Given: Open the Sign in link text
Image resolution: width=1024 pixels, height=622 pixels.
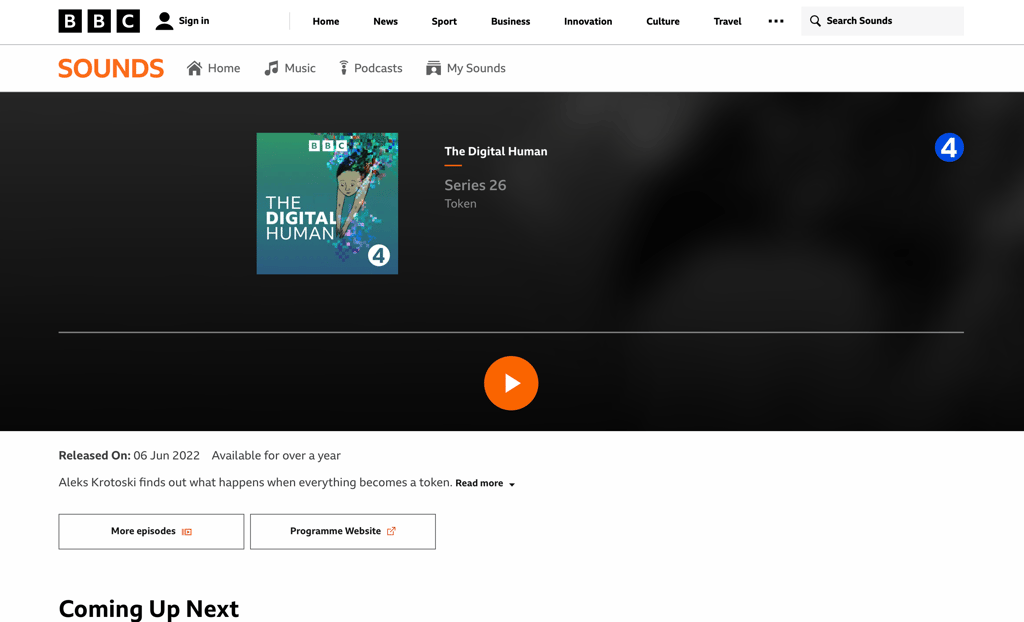Looking at the screenshot, I should pos(194,21).
